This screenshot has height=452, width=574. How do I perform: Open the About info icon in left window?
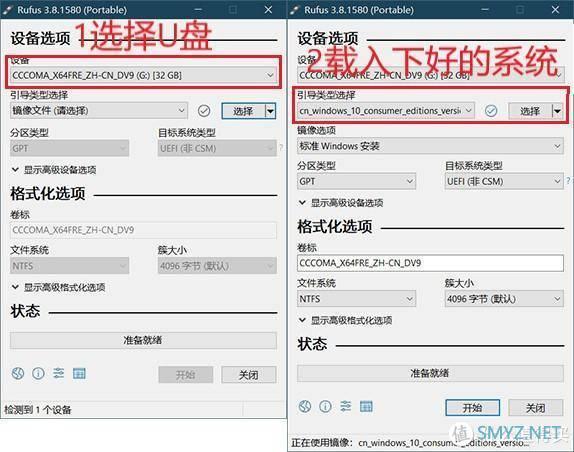38,373
